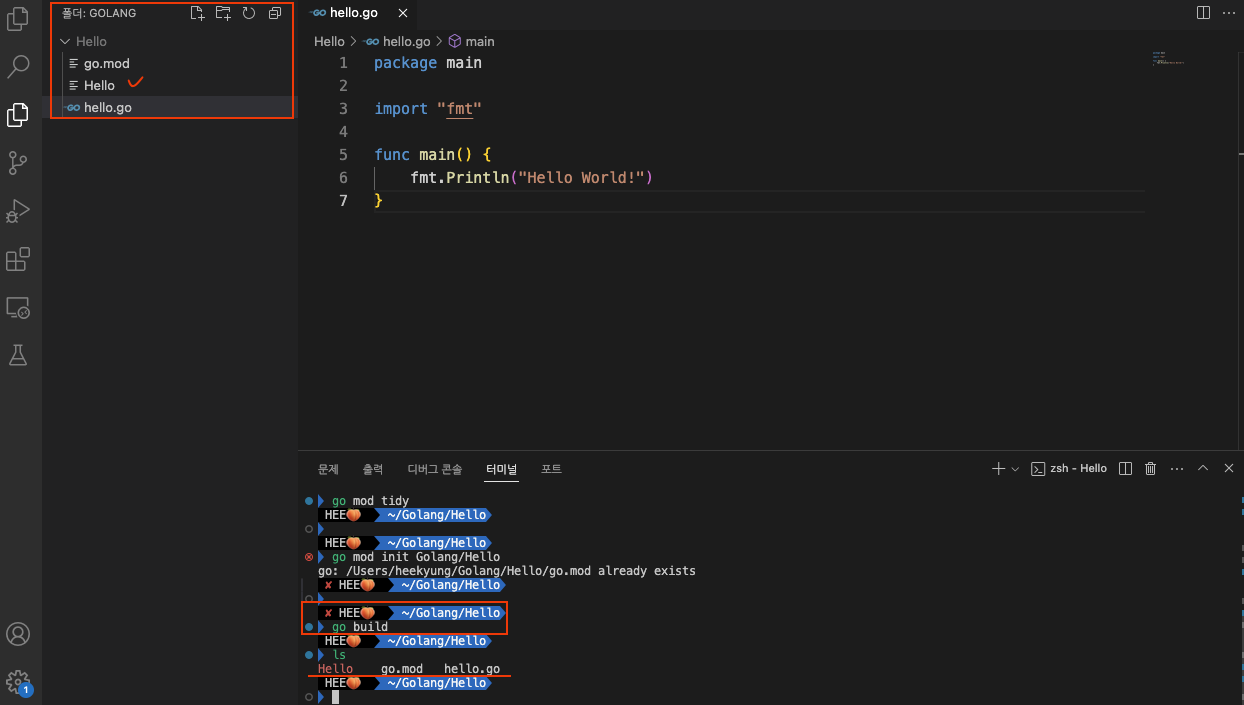Open the Accounts profile menu
Screen dimensions: 1244x705
(18, 634)
